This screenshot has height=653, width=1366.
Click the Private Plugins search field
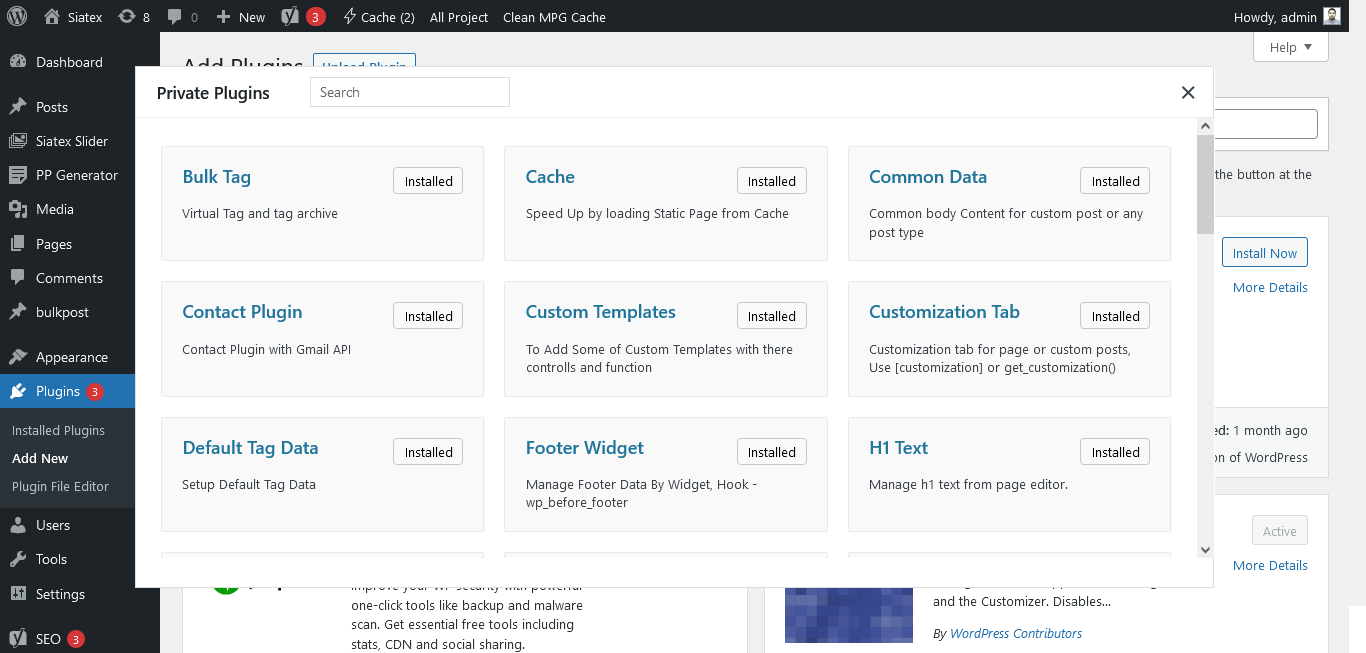(409, 91)
